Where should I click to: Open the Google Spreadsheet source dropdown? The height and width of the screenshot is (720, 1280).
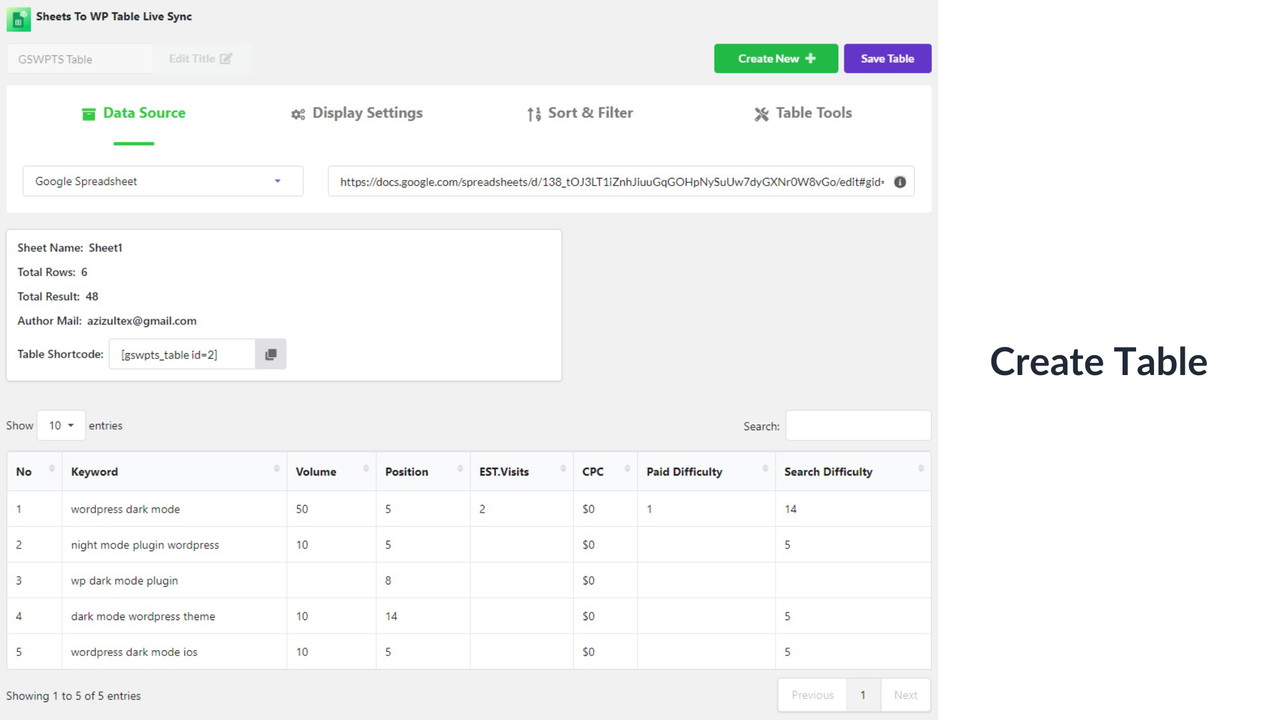163,181
